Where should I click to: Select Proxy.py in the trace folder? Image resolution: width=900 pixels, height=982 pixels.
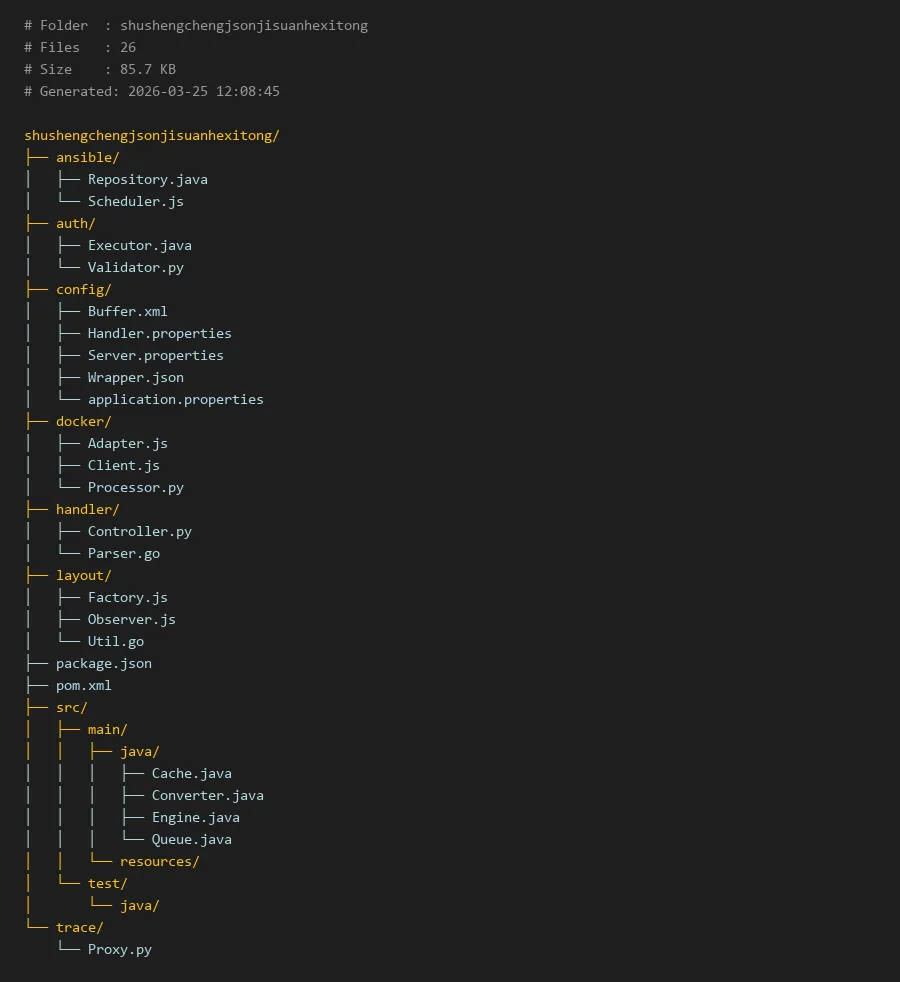coord(119,949)
